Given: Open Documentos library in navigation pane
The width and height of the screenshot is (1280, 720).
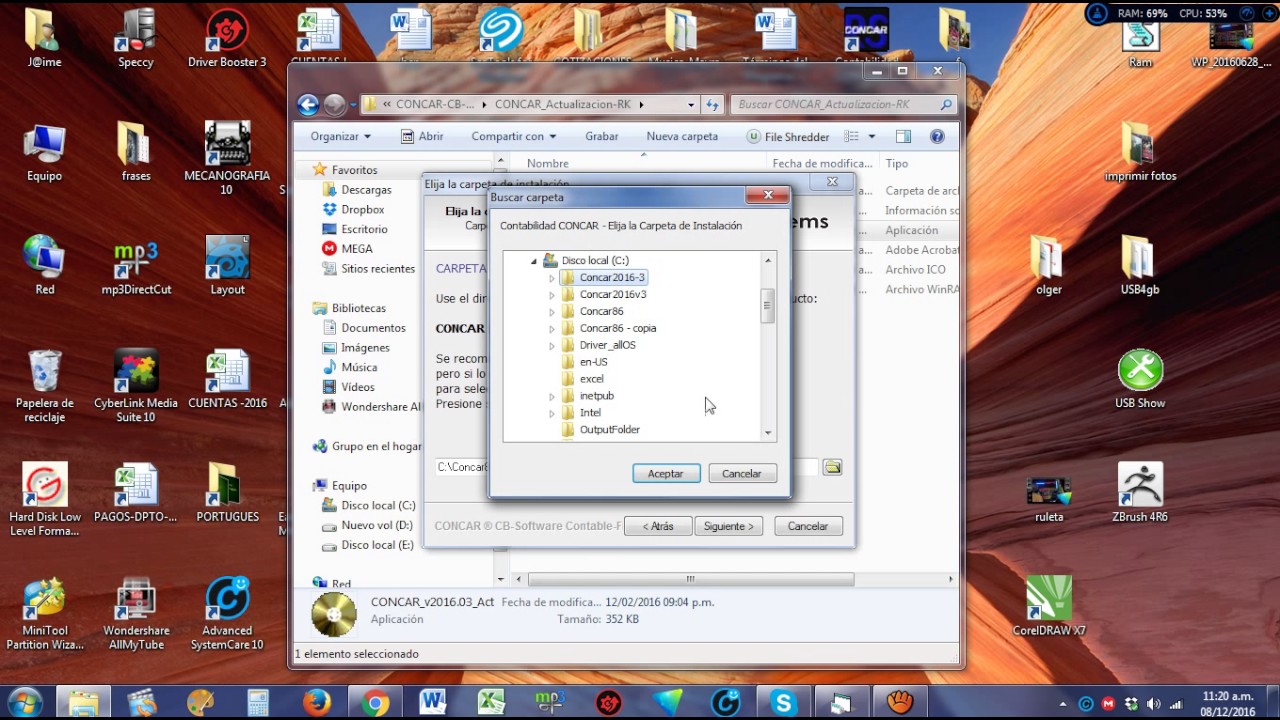Looking at the screenshot, I should coord(365,328).
